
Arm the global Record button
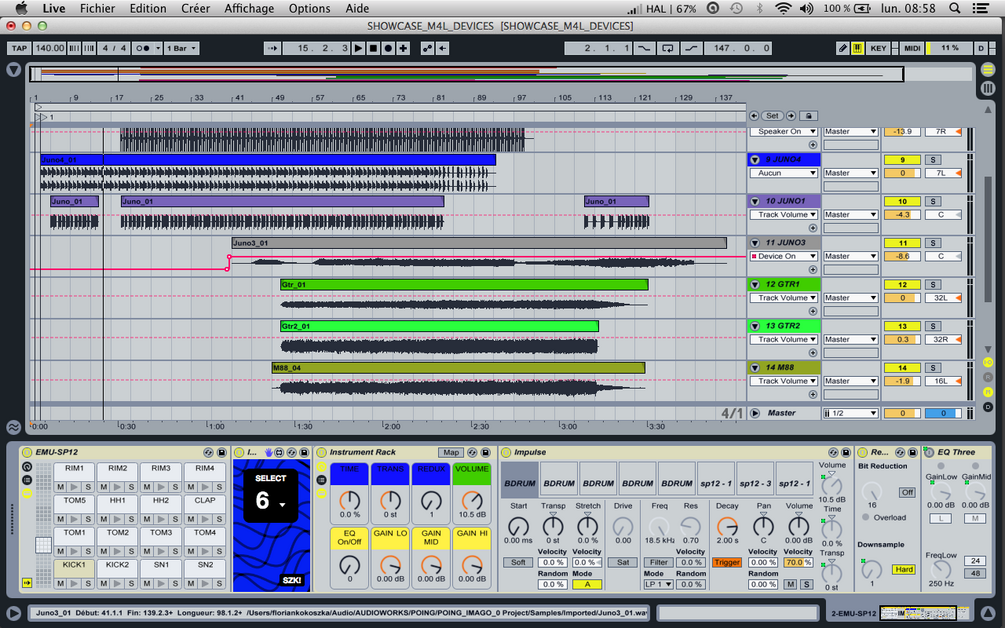[x=388, y=48]
